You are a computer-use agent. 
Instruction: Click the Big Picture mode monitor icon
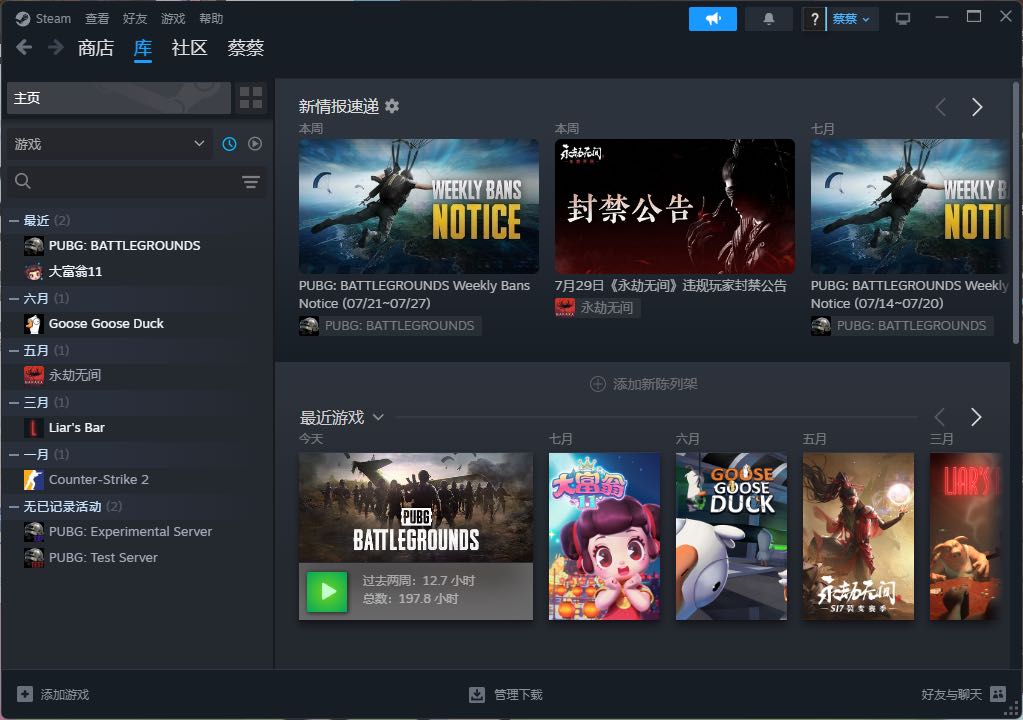(903, 19)
